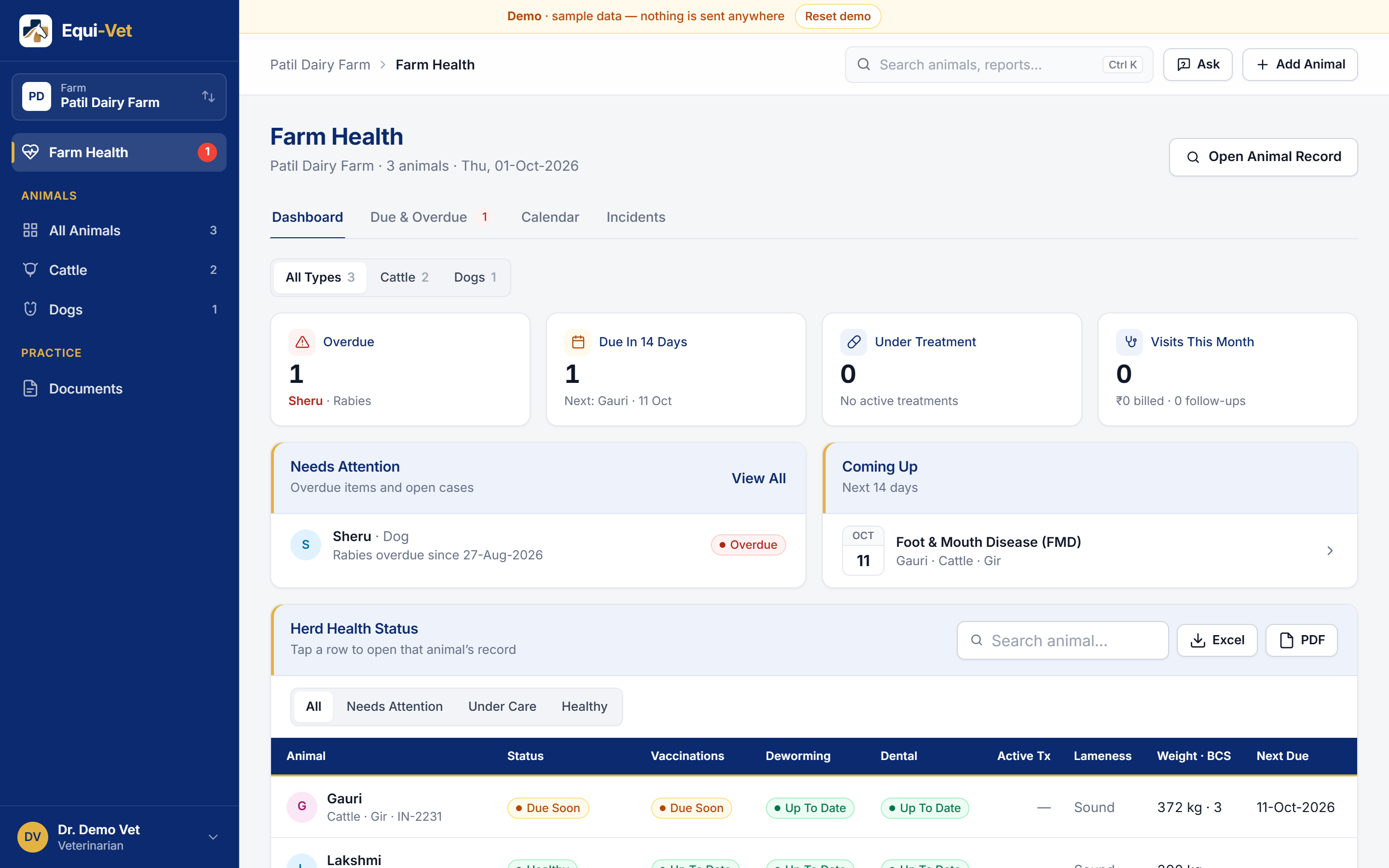The width and height of the screenshot is (1389, 868).
Task: Click the Equi-Vet horse logo icon
Action: click(x=36, y=30)
